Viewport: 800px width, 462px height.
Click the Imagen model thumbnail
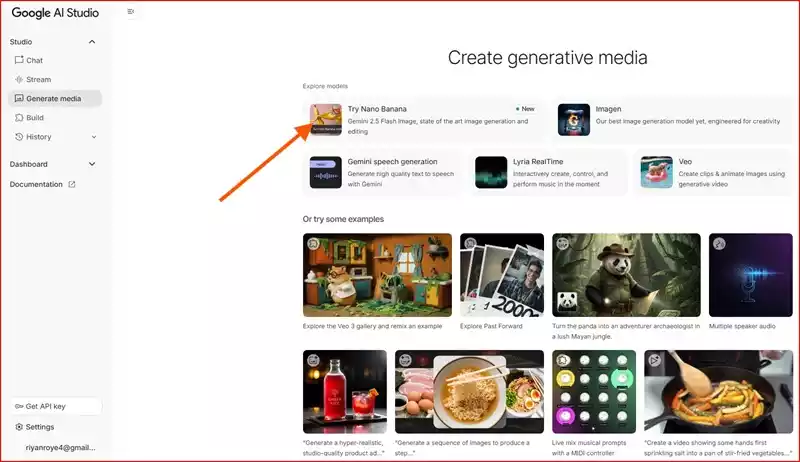(573, 120)
